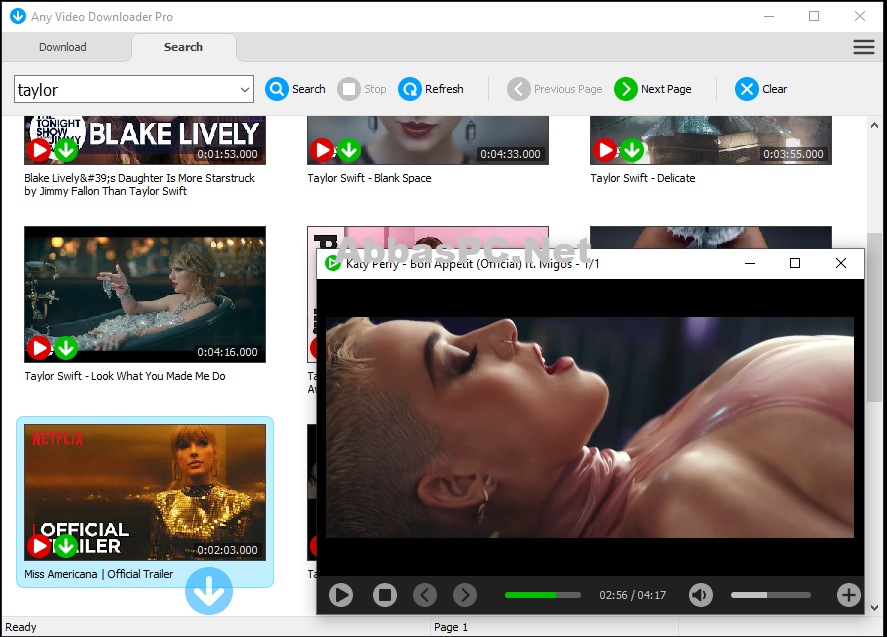Go to next track in player
Image resolution: width=887 pixels, height=637 pixels.
[465, 595]
